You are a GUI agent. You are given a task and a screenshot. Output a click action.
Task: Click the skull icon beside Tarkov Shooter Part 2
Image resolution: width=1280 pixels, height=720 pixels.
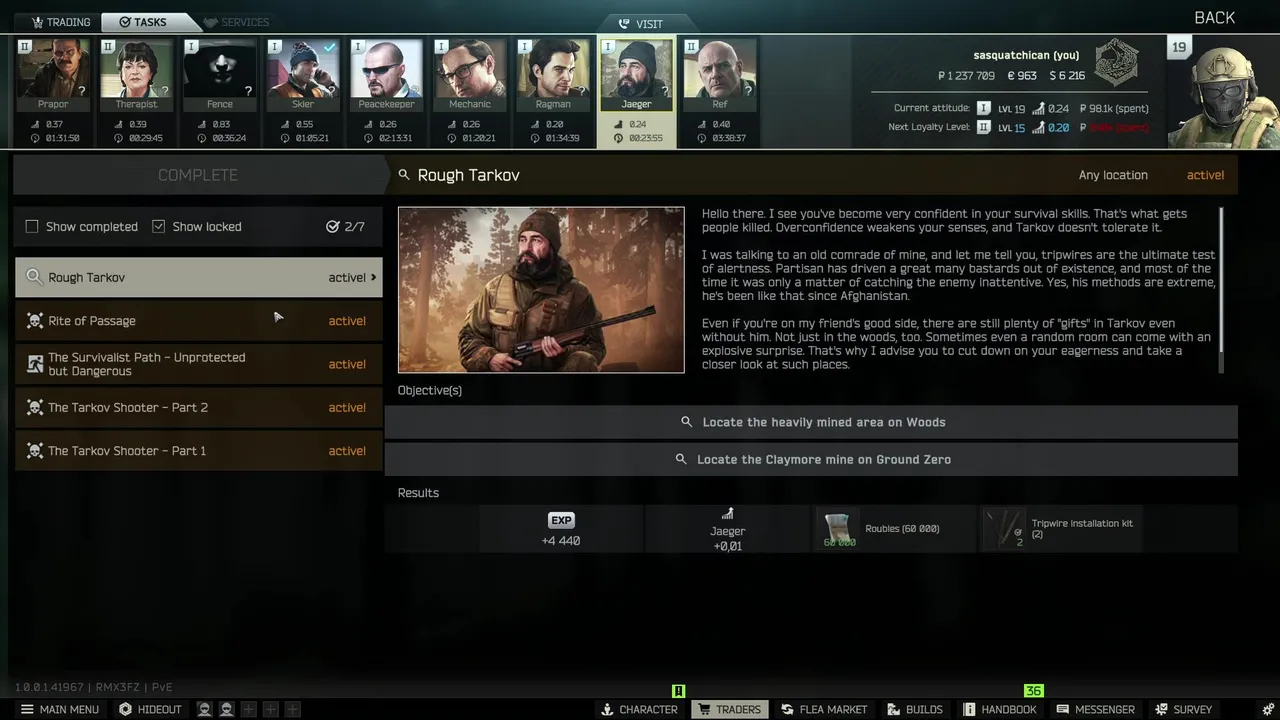point(35,407)
